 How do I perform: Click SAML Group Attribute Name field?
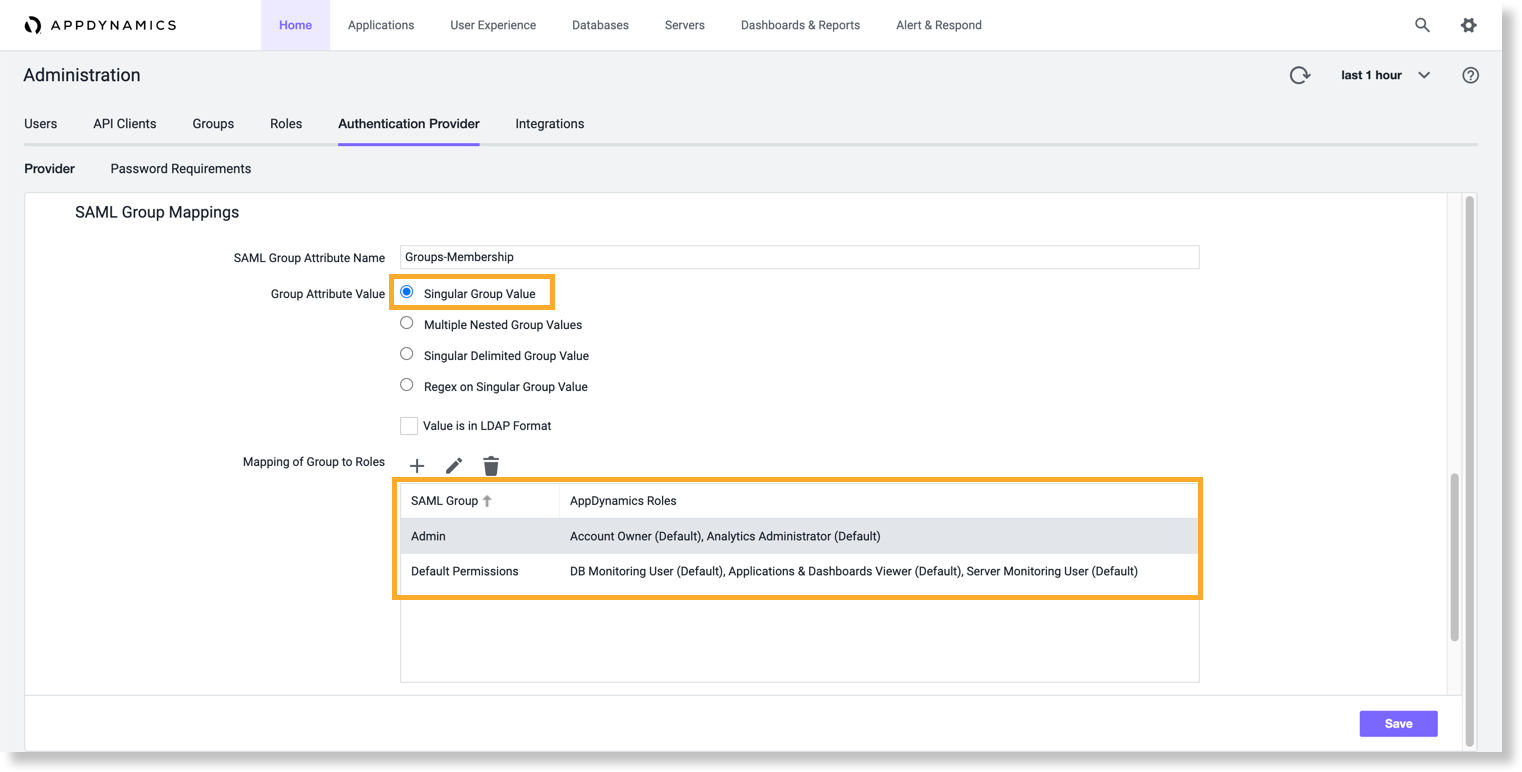point(799,257)
